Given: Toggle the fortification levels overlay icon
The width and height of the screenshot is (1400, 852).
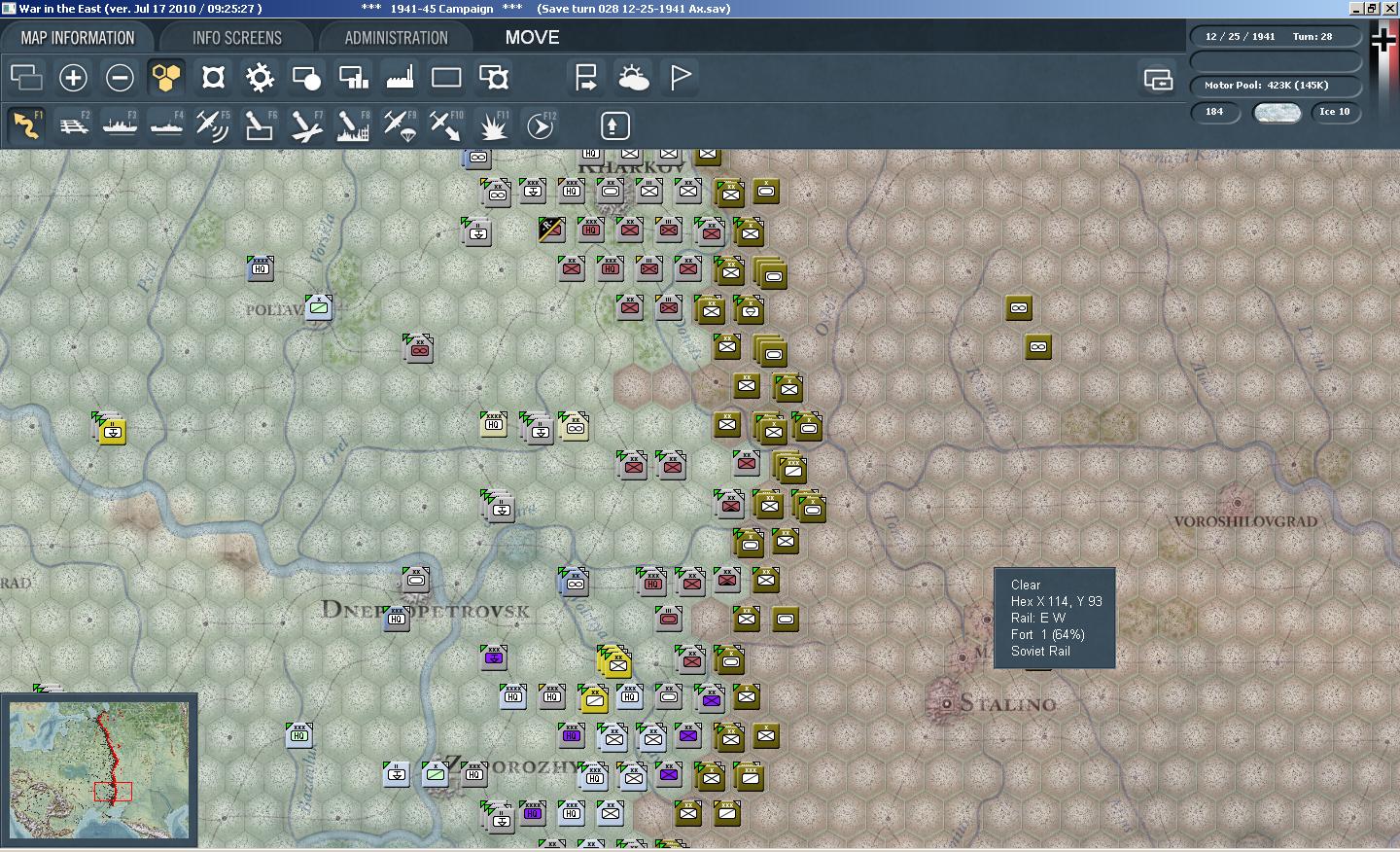Looking at the screenshot, I should click(x=213, y=77).
